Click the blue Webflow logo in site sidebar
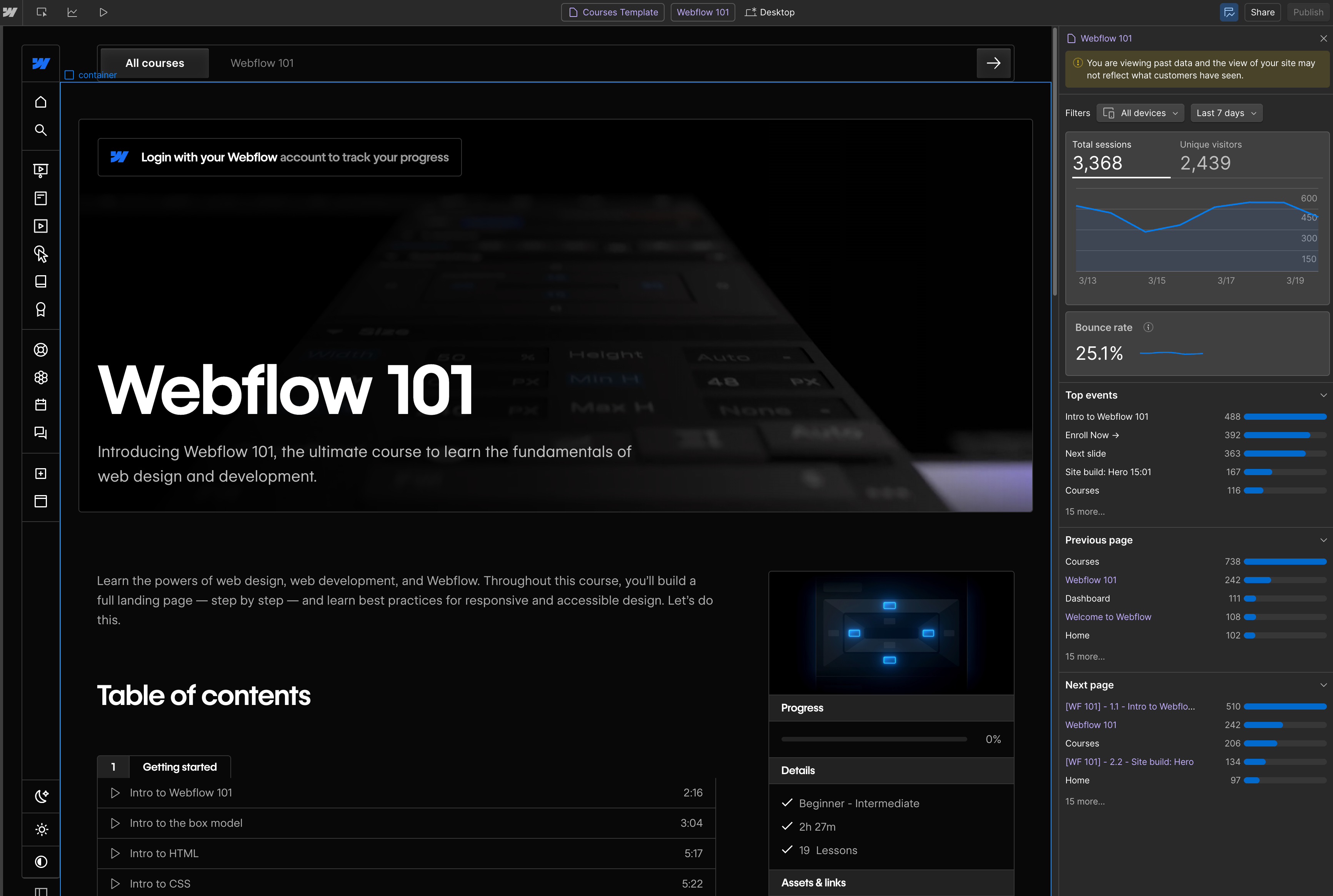Viewport: 1333px width, 896px height. (41, 63)
